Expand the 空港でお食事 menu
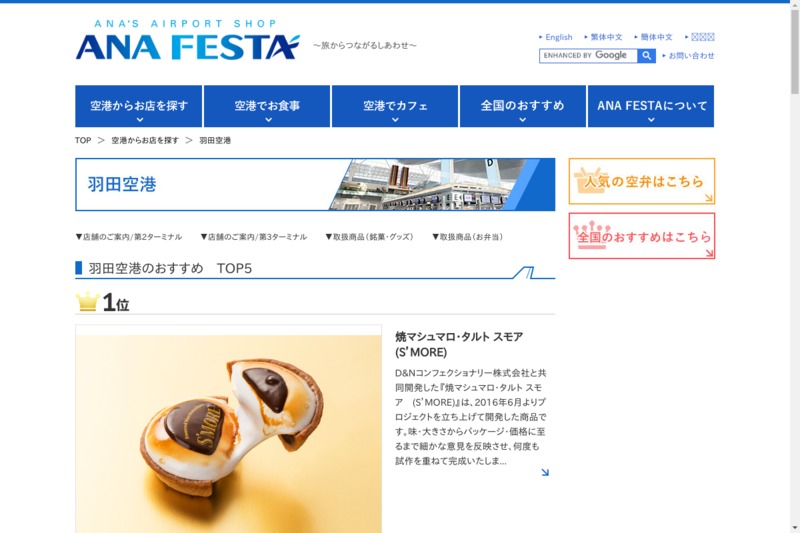 [267, 106]
